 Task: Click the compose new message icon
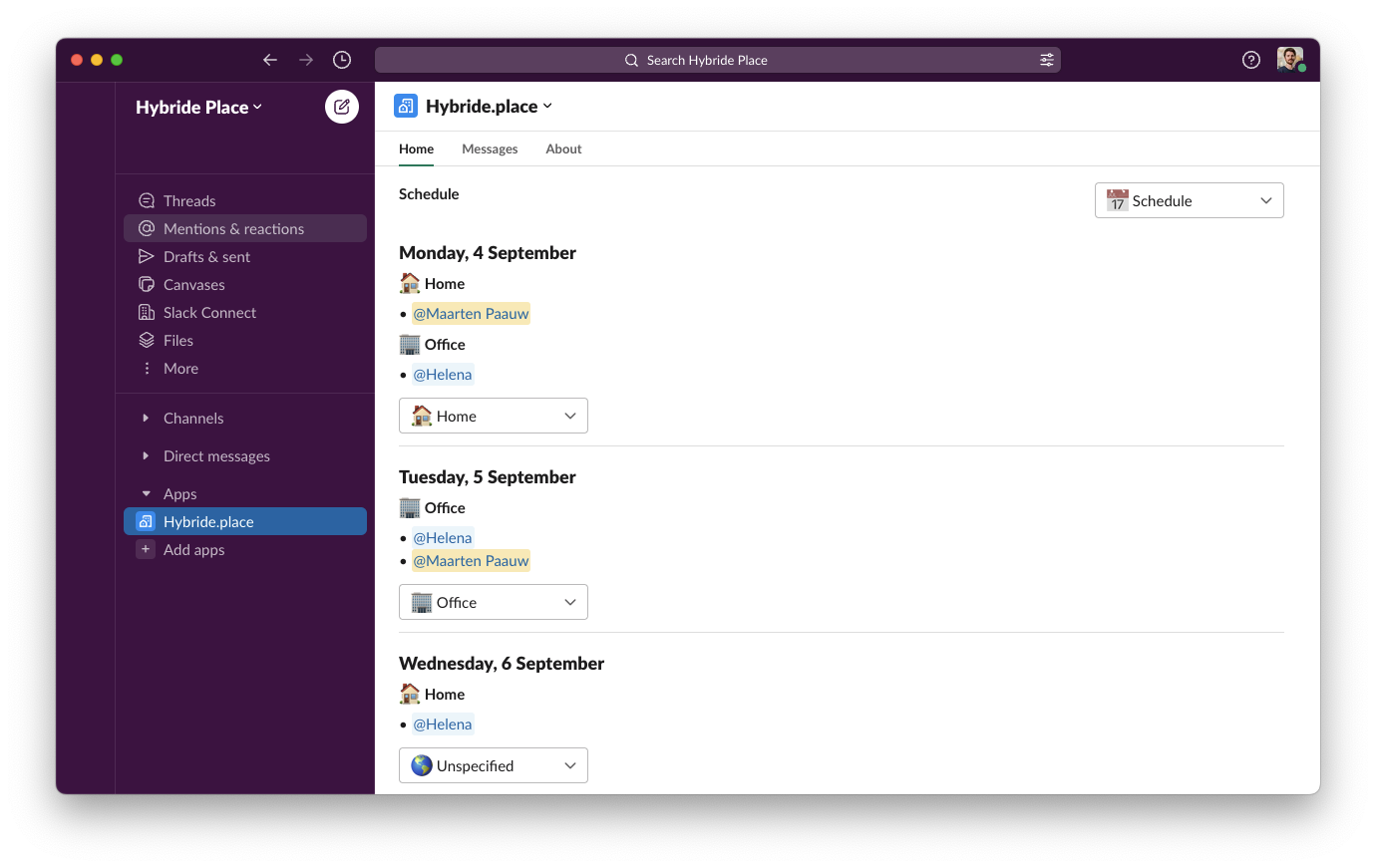[342, 107]
